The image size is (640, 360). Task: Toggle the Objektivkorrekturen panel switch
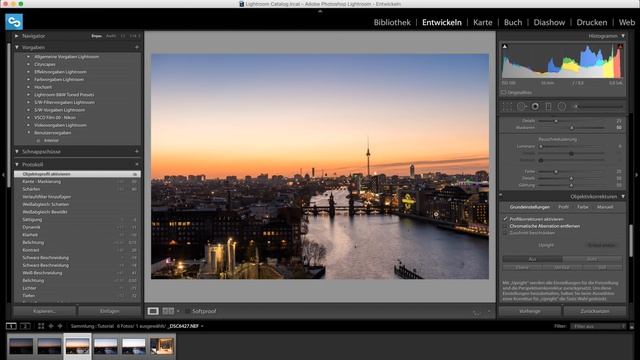coord(501,196)
